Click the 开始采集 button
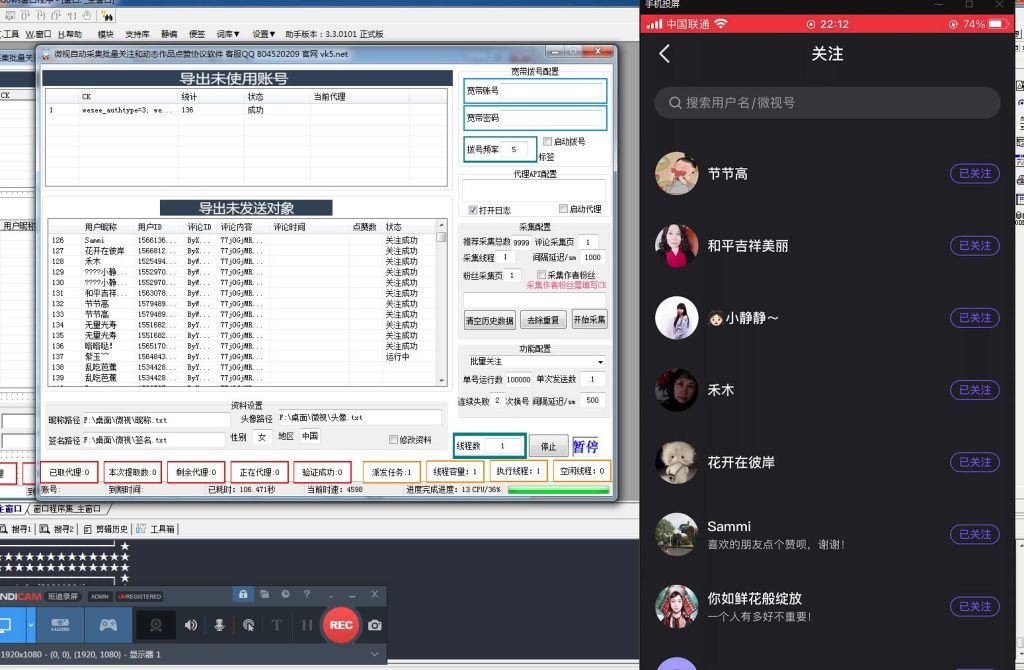This screenshot has height=670, width=1024. coord(589,319)
